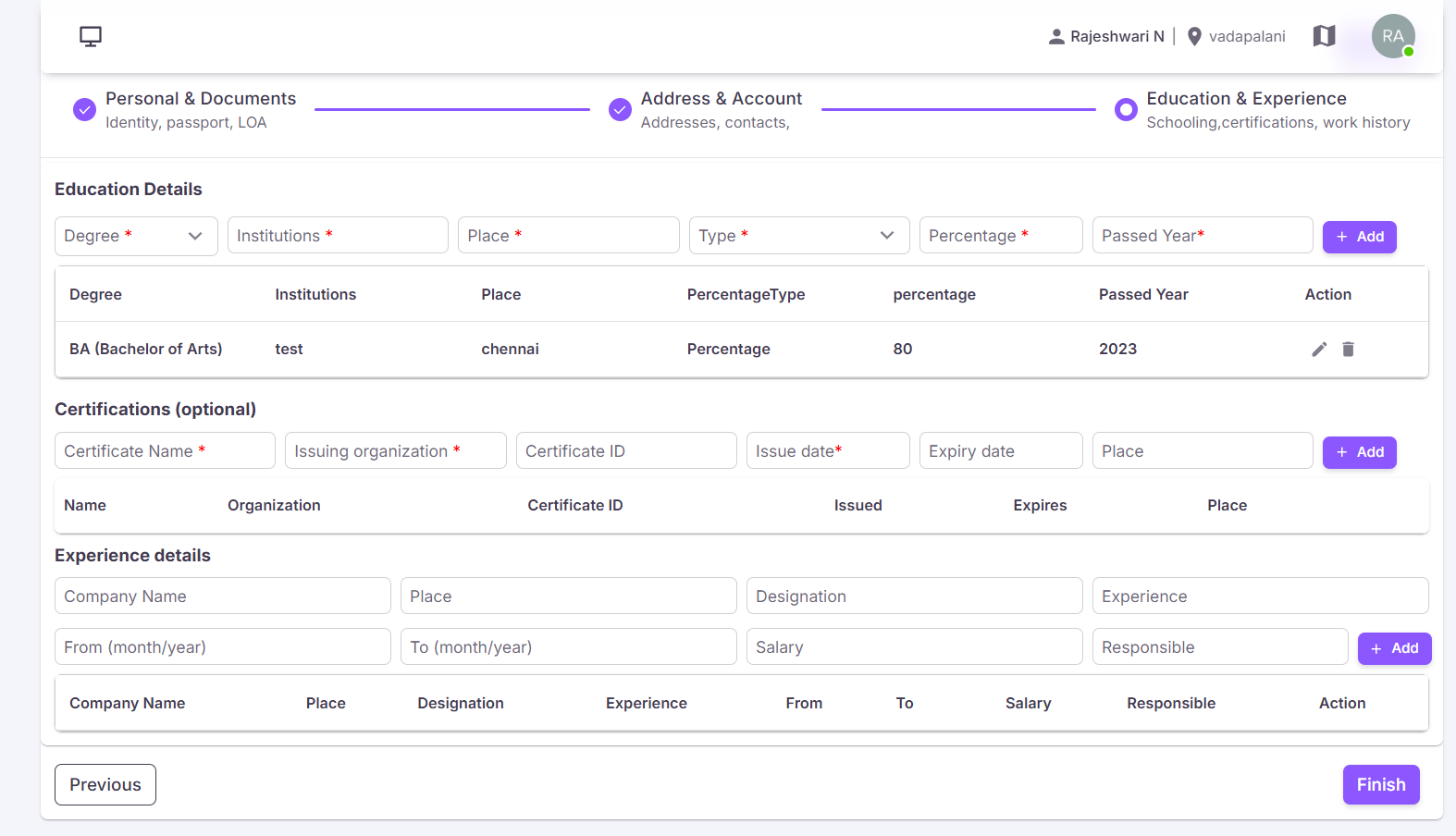
Task: Click the Issued column header
Action: pos(858,505)
